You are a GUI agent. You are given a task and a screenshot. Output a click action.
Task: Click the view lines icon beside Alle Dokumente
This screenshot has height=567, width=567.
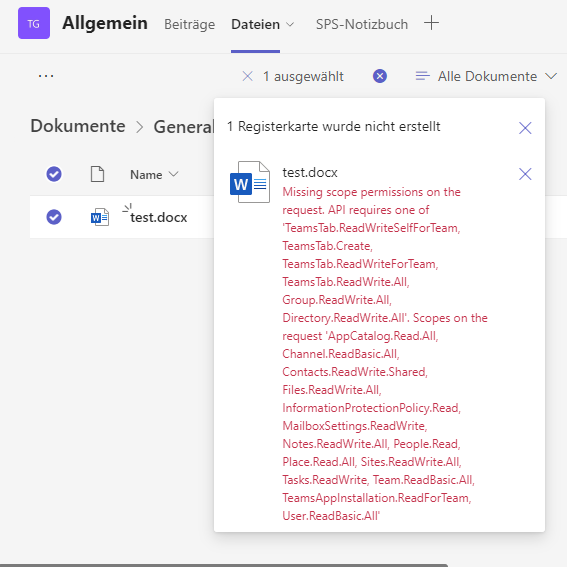click(423, 76)
